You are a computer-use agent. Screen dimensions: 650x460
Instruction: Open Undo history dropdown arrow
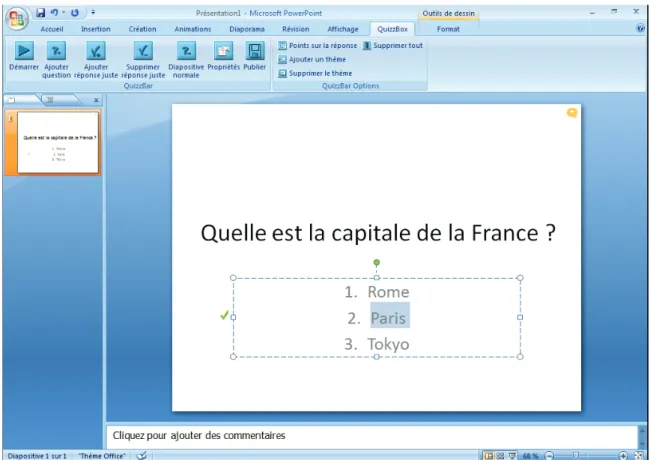coord(64,12)
